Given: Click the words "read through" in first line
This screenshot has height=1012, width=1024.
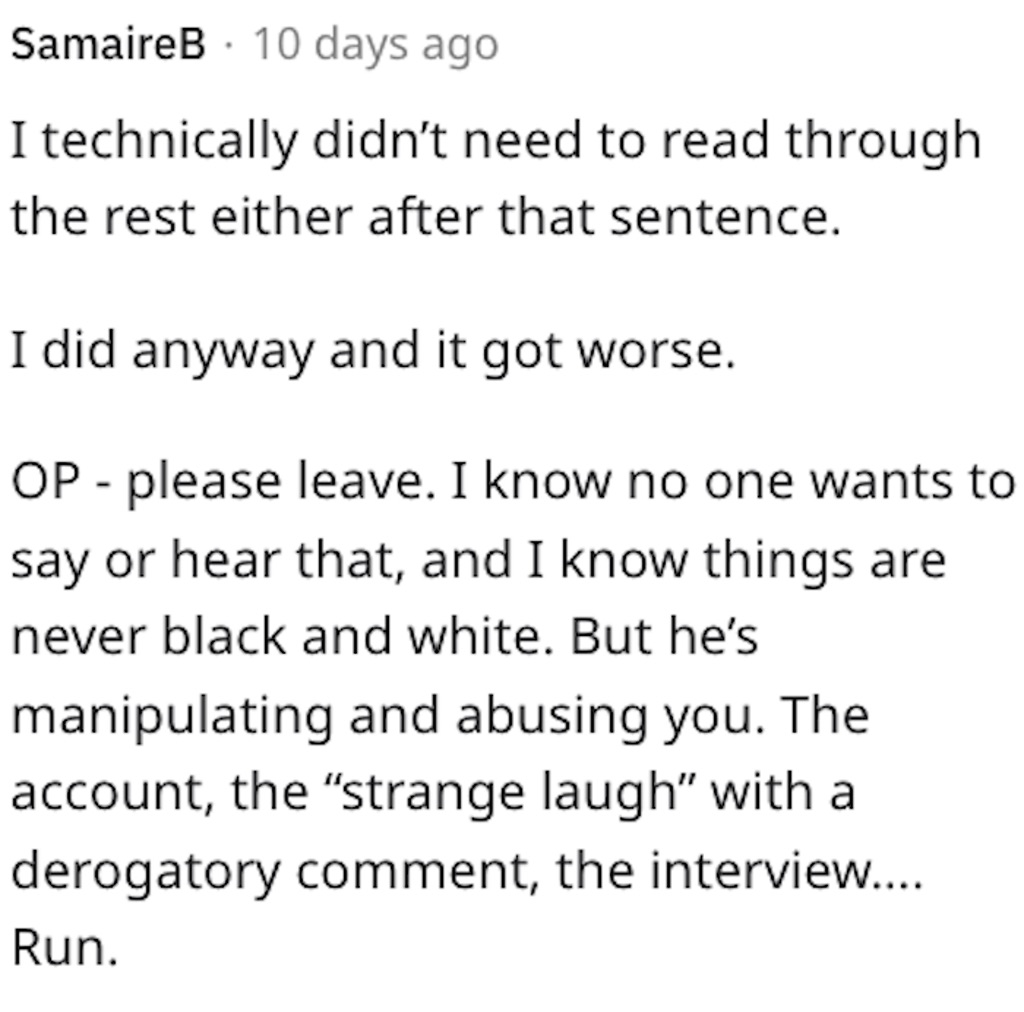Looking at the screenshot, I should (822, 142).
